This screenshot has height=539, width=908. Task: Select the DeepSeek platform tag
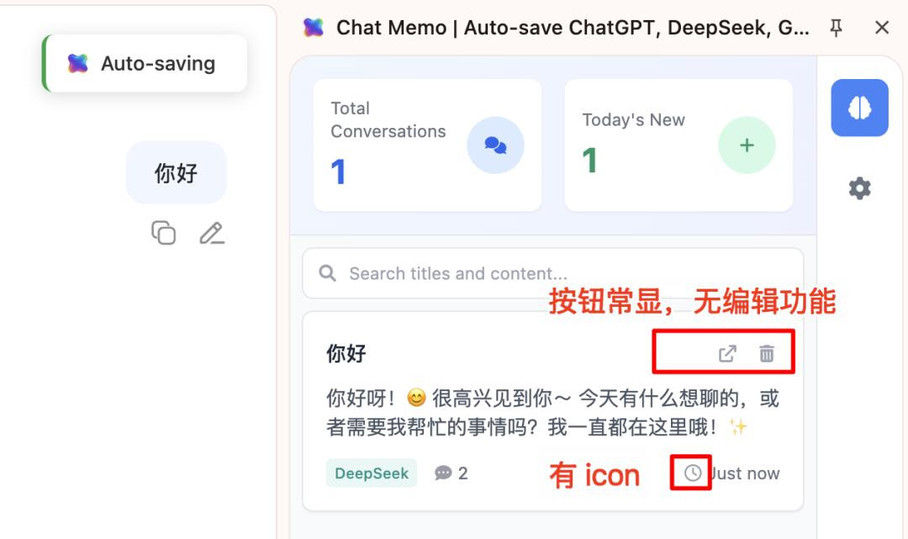pyautogui.click(x=371, y=473)
